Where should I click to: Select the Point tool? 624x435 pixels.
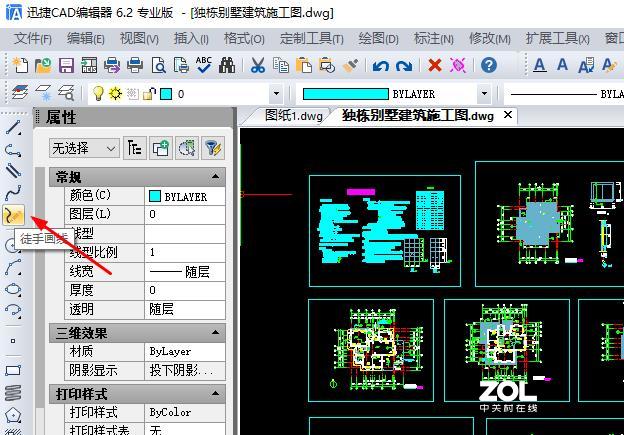pos(13,341)
